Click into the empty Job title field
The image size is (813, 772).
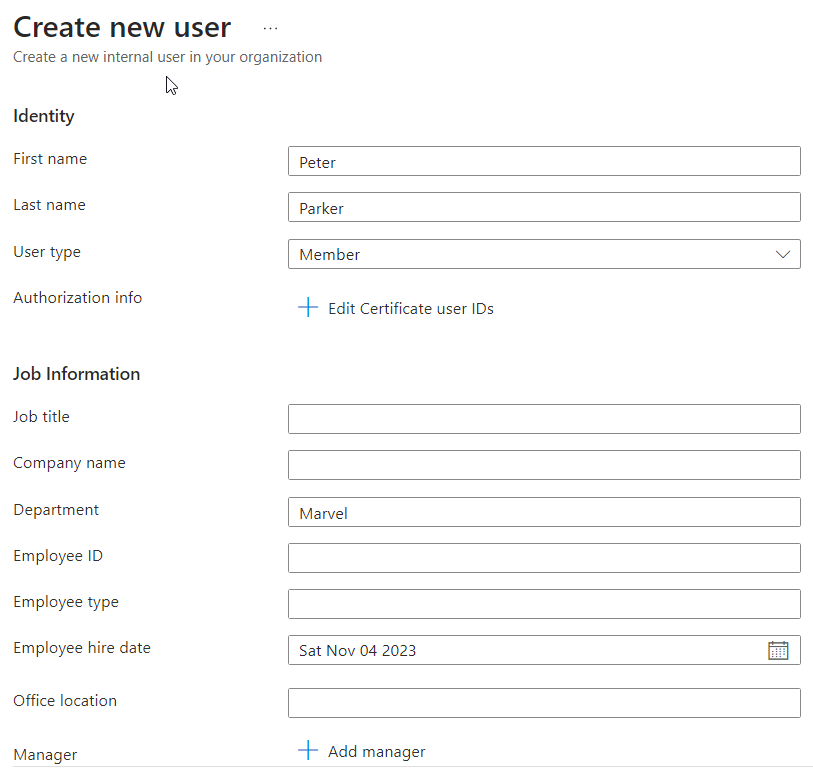(543, 419)
